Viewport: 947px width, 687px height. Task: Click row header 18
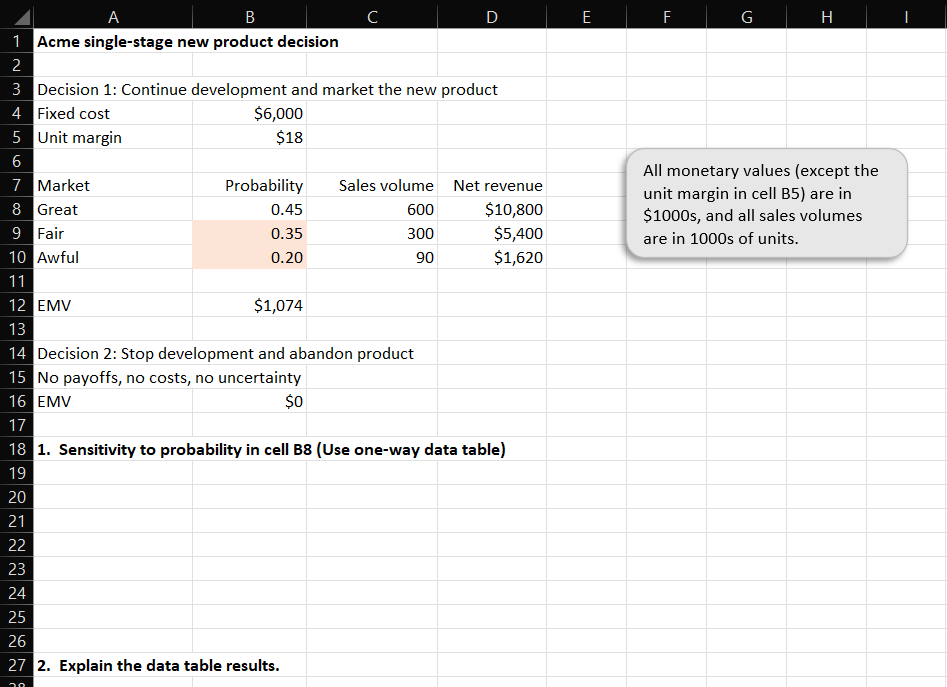click(17, 449)
